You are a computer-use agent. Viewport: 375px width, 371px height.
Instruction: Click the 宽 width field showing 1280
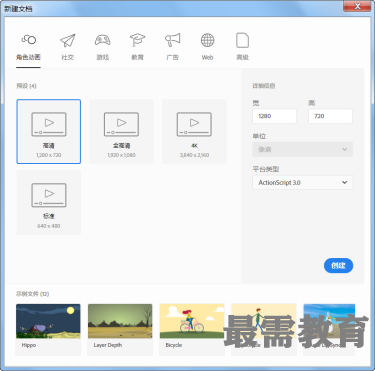tap(274, 116)
